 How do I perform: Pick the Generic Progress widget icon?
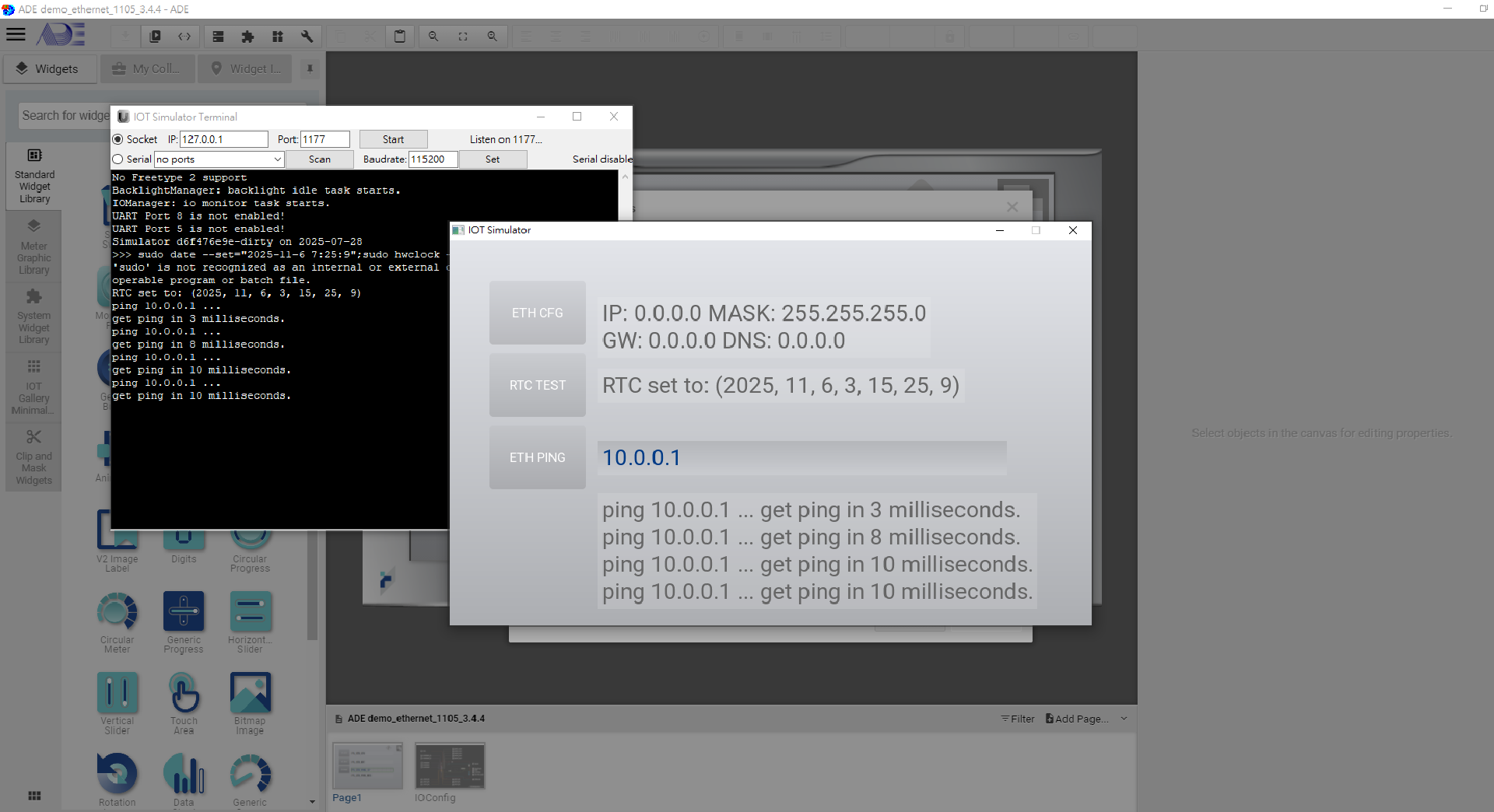pyautogui.click(x=184, y=611)
